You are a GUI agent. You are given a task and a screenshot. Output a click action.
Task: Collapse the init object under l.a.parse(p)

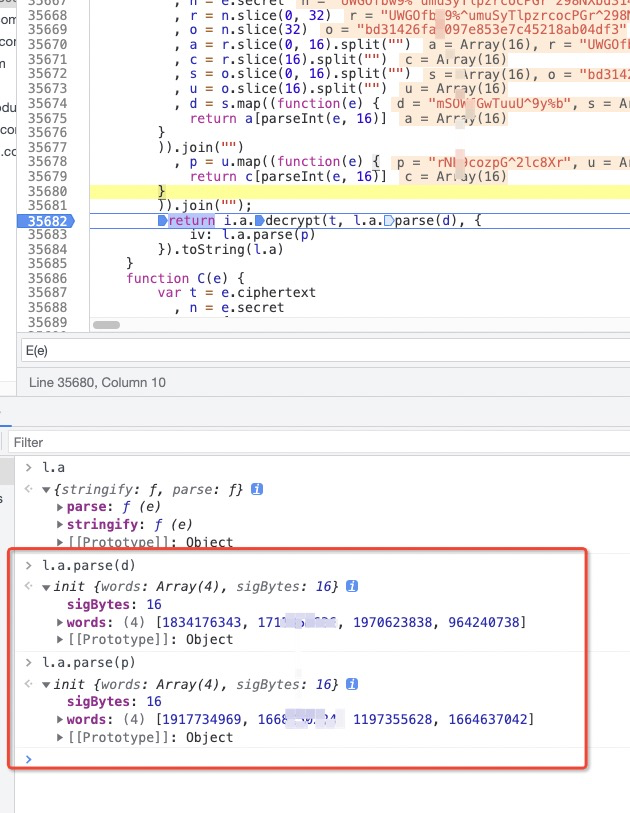click(46, 685)
